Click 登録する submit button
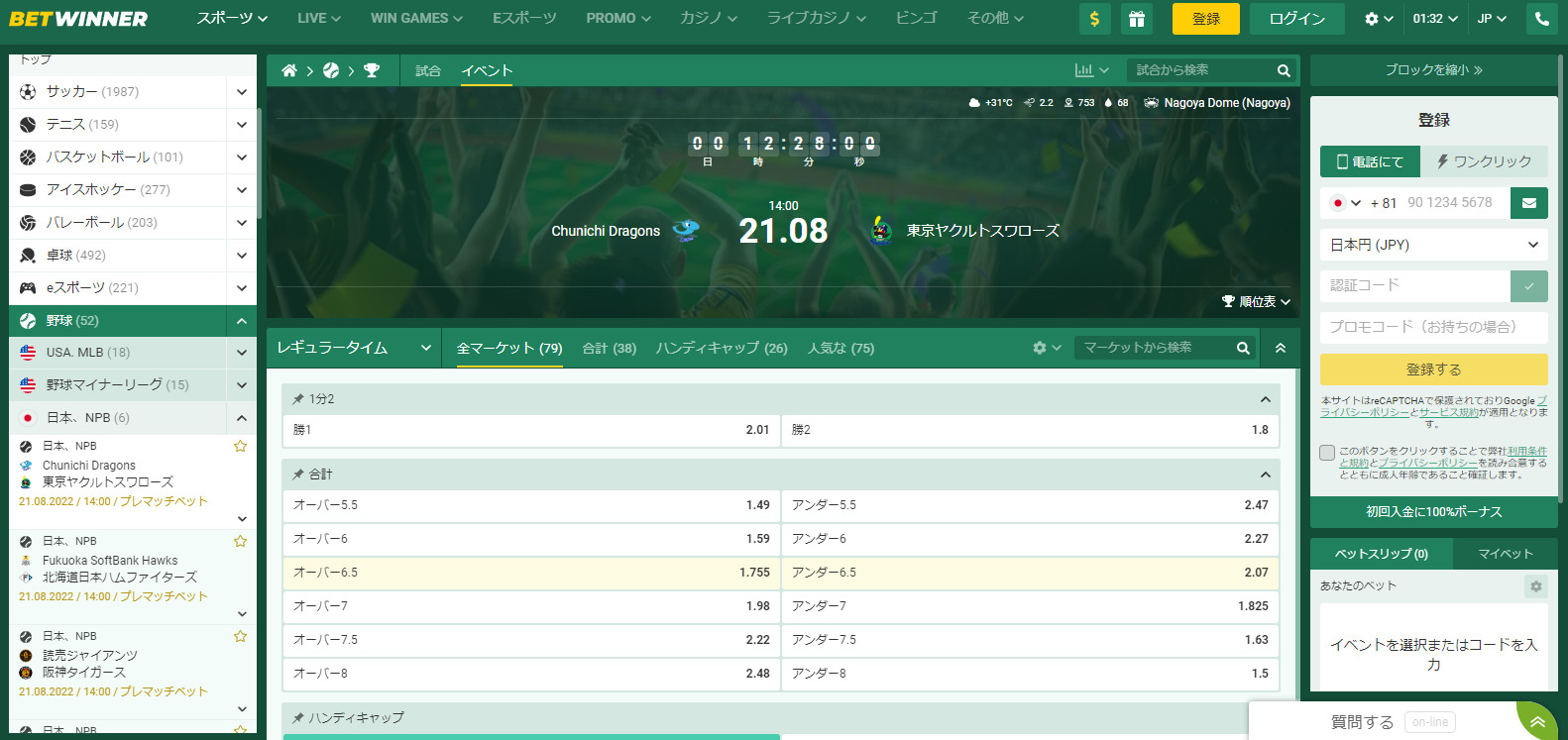The height and width of the screenshot is (740, 1568). (x=1434, y=370)
